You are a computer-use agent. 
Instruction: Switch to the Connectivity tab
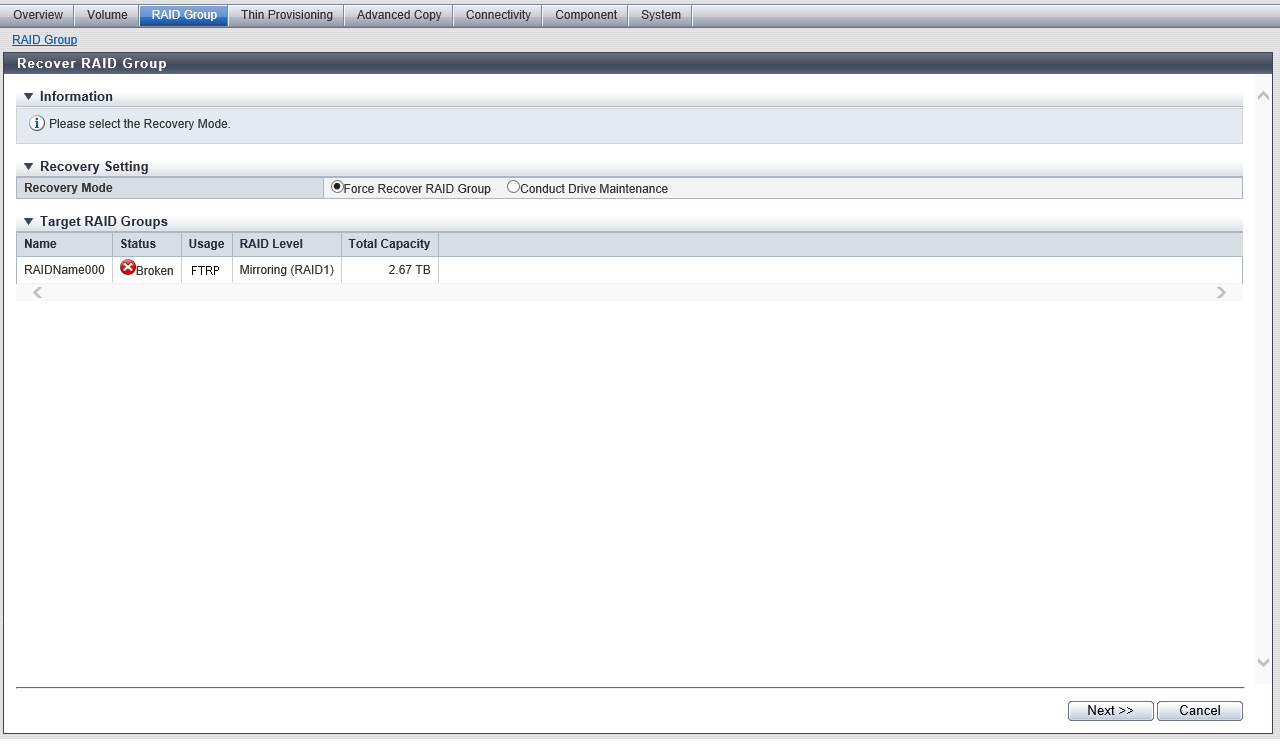(x=498, y=15)
